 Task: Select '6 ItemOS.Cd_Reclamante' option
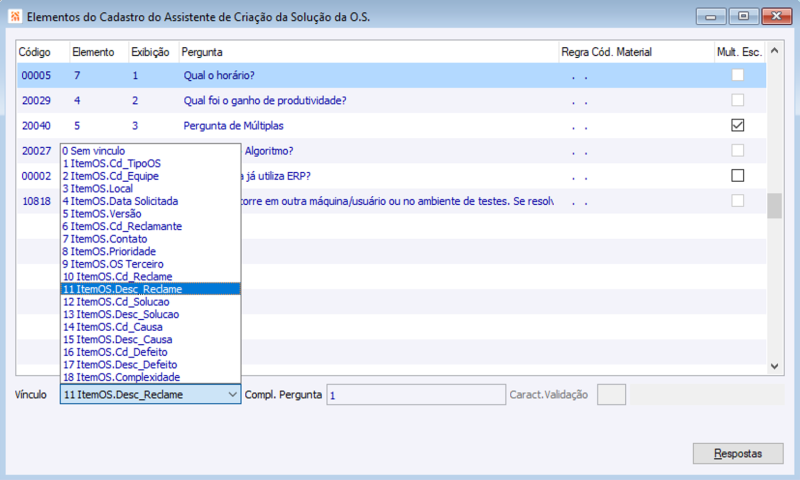click(x=150, y=226)
